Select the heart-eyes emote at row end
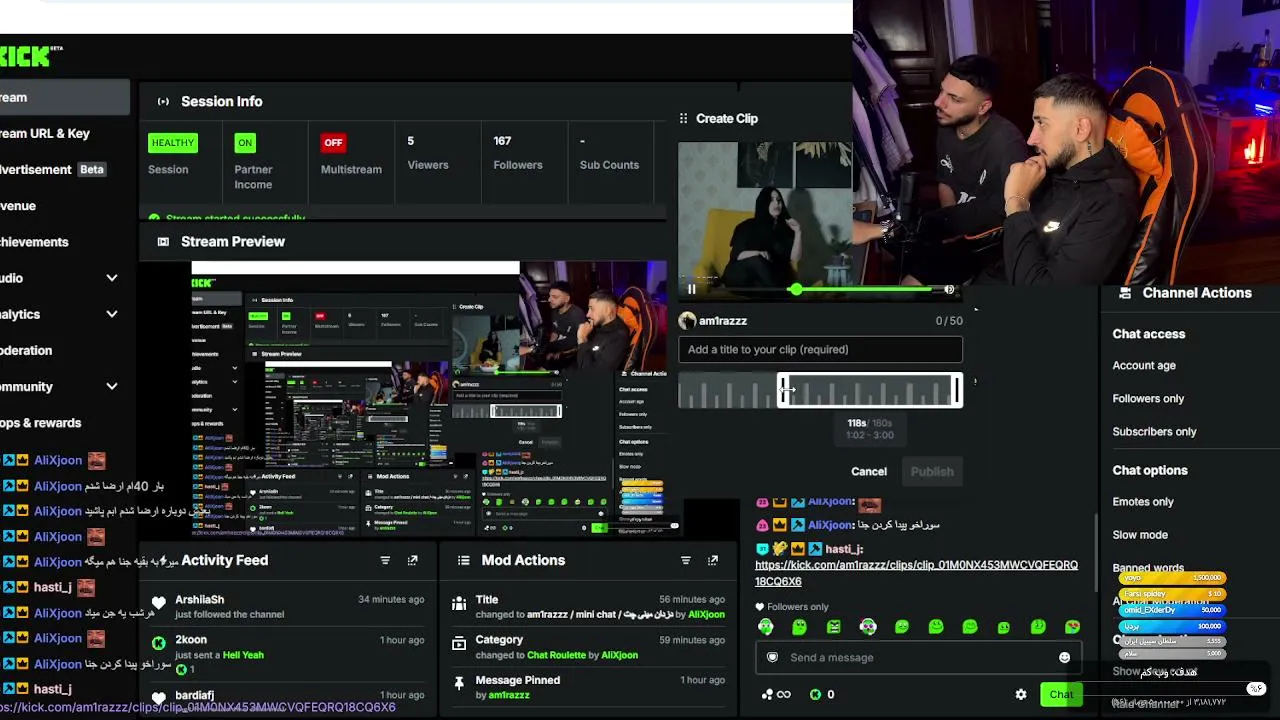This screenshot has width=1280, height=720. click(1072, 627)
